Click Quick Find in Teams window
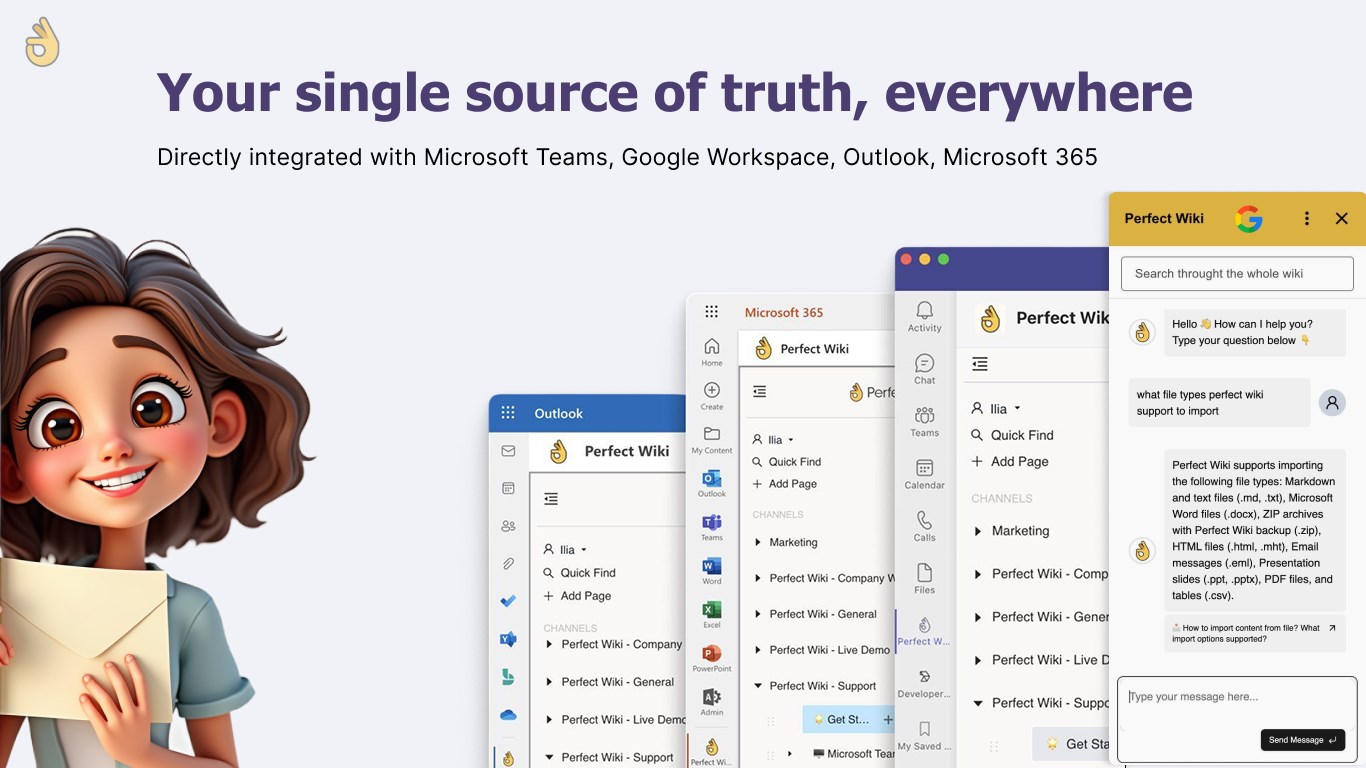Viewport: 1366px width, 768px height. 1012,435
